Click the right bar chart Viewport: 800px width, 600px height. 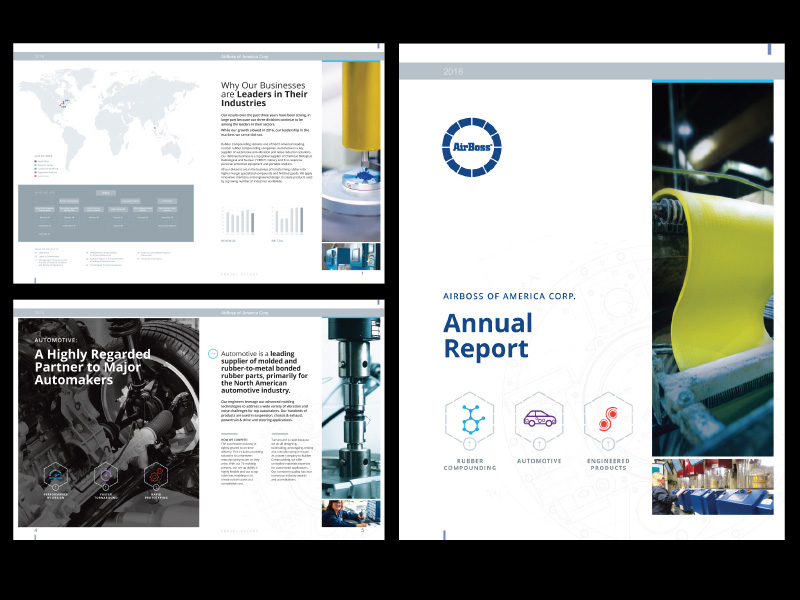(x=289, y=221)
